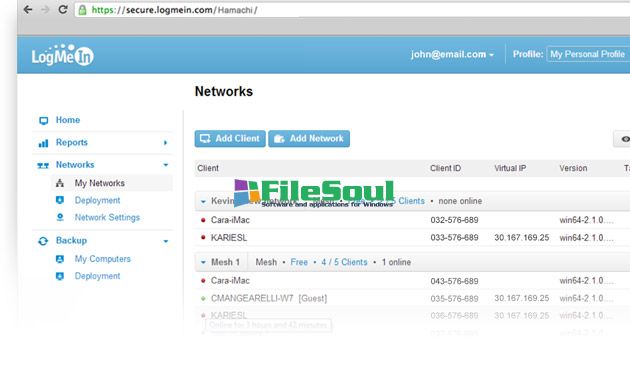This screenshot has width=630, height=388.
Task: Click client ID 033-576-689
Action: coord(454,238)
